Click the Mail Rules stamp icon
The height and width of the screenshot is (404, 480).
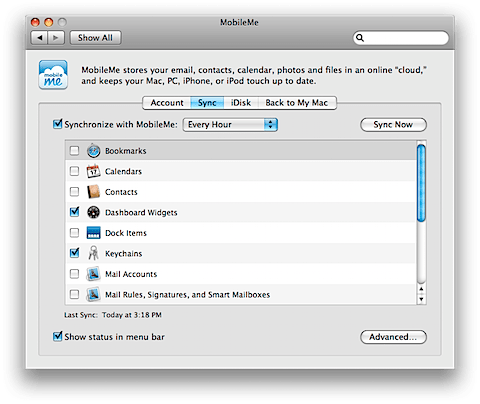click(x=93, y=295)
